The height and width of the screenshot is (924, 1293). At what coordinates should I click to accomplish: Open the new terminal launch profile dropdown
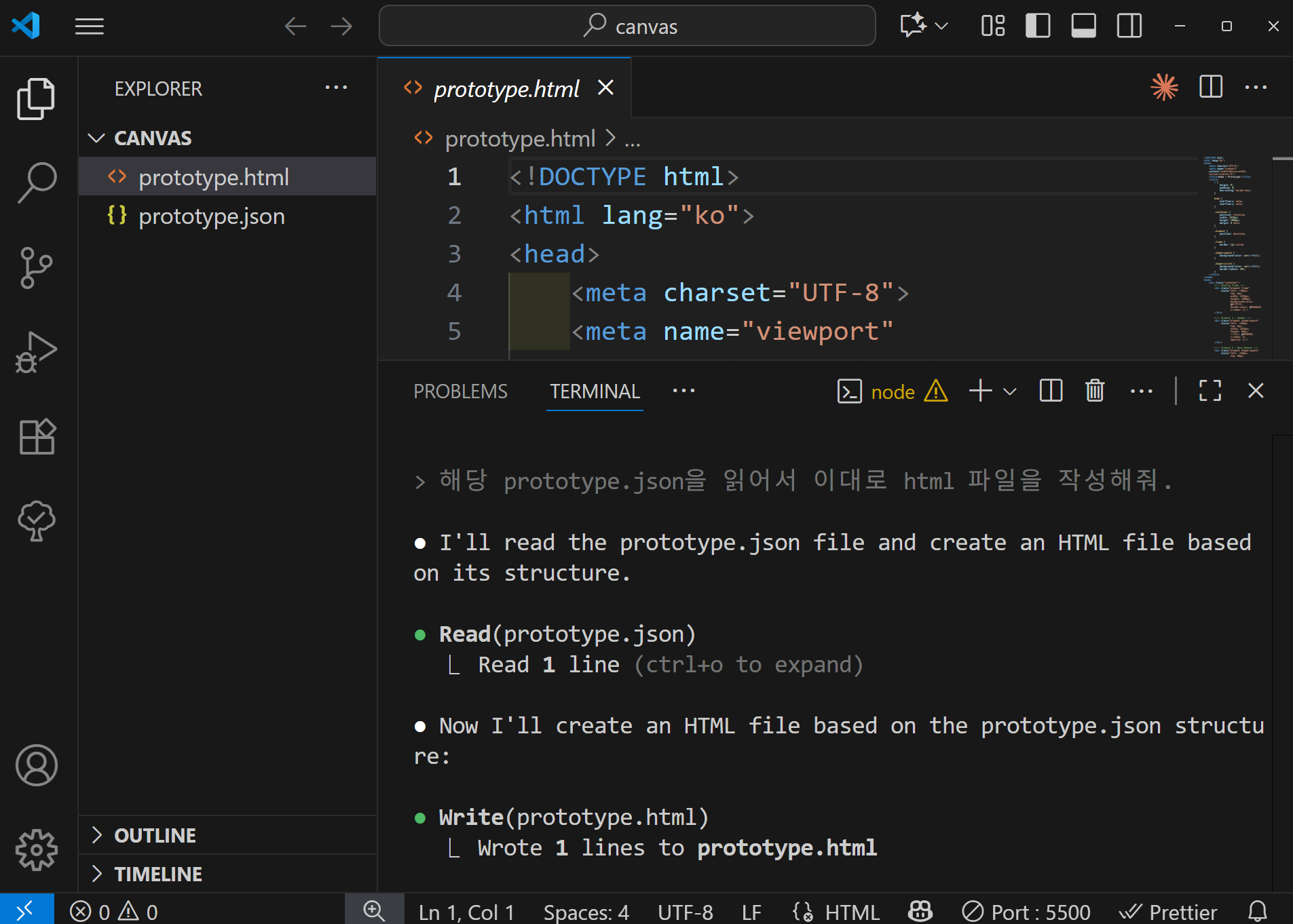1010,391
